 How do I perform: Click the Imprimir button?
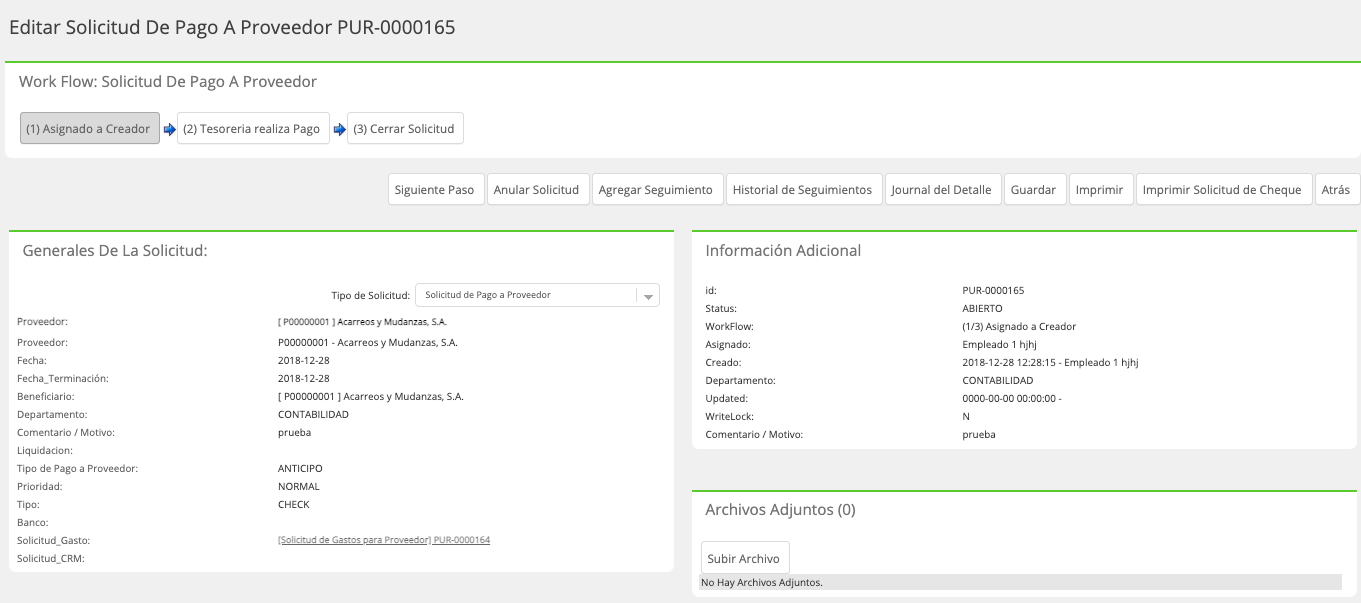[x=1100, y=190]
